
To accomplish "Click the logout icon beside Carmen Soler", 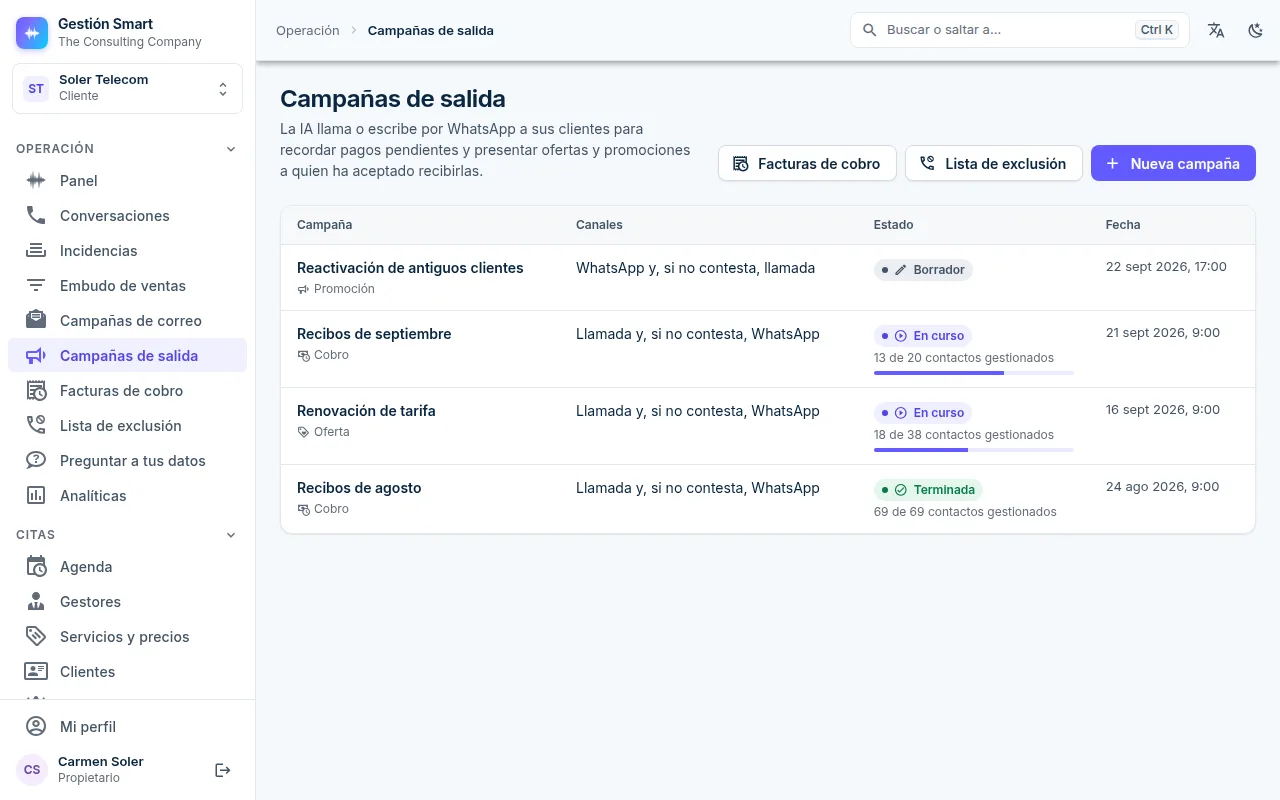I will 223,770.
